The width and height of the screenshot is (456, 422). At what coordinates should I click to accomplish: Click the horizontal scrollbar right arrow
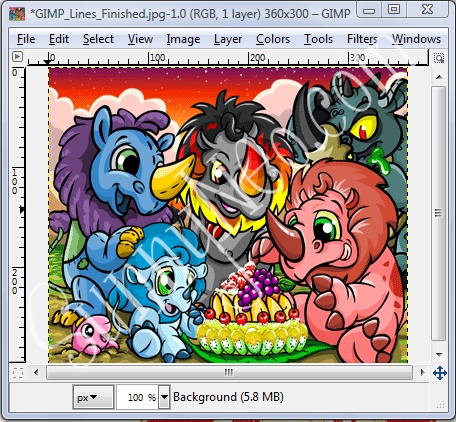click(x=422, y=372)
